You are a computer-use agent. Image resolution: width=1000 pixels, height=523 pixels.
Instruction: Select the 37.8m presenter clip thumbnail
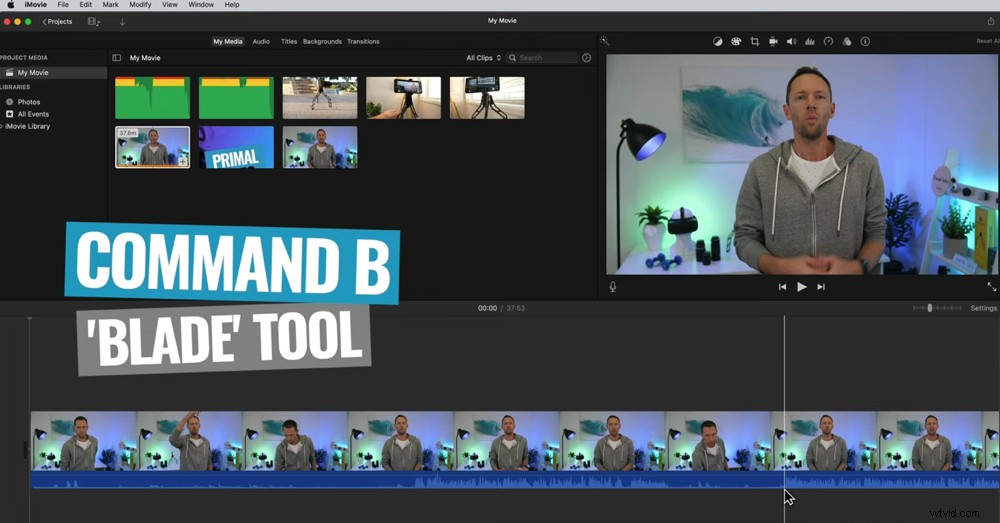152,147
